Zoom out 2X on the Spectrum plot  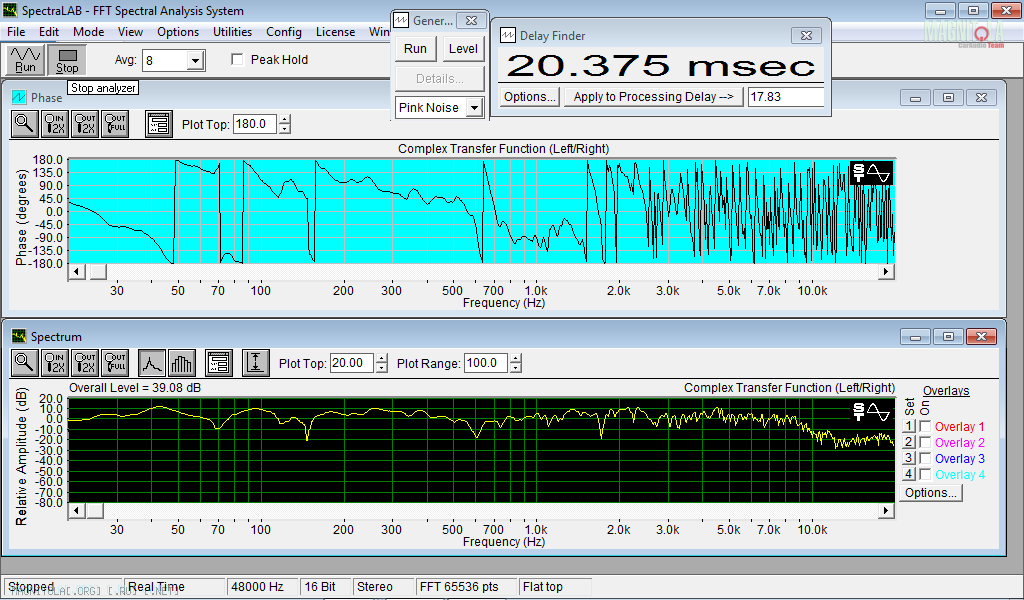tap(86, 363)
